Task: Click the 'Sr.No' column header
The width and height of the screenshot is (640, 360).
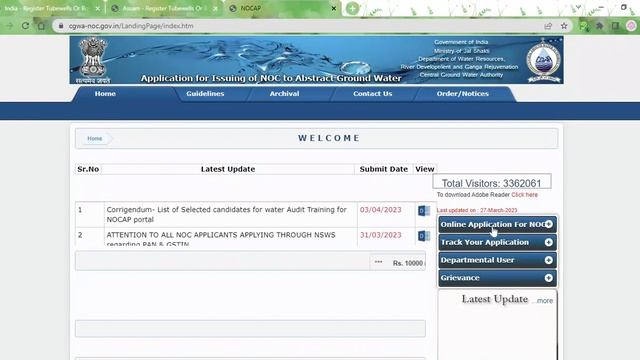Action: [x=88, y=169]
